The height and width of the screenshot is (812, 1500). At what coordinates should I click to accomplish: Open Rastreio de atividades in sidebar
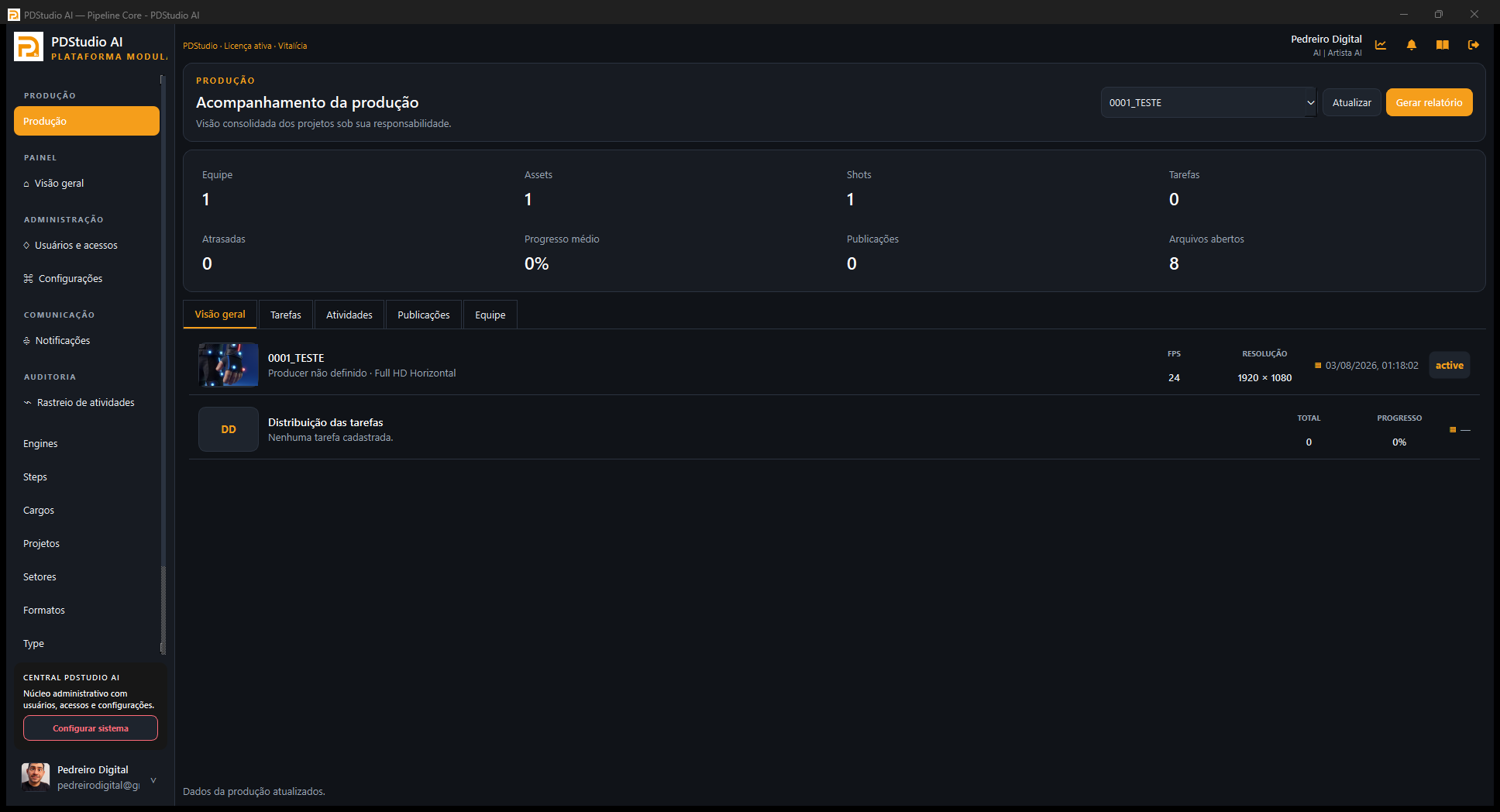(87, 402)
